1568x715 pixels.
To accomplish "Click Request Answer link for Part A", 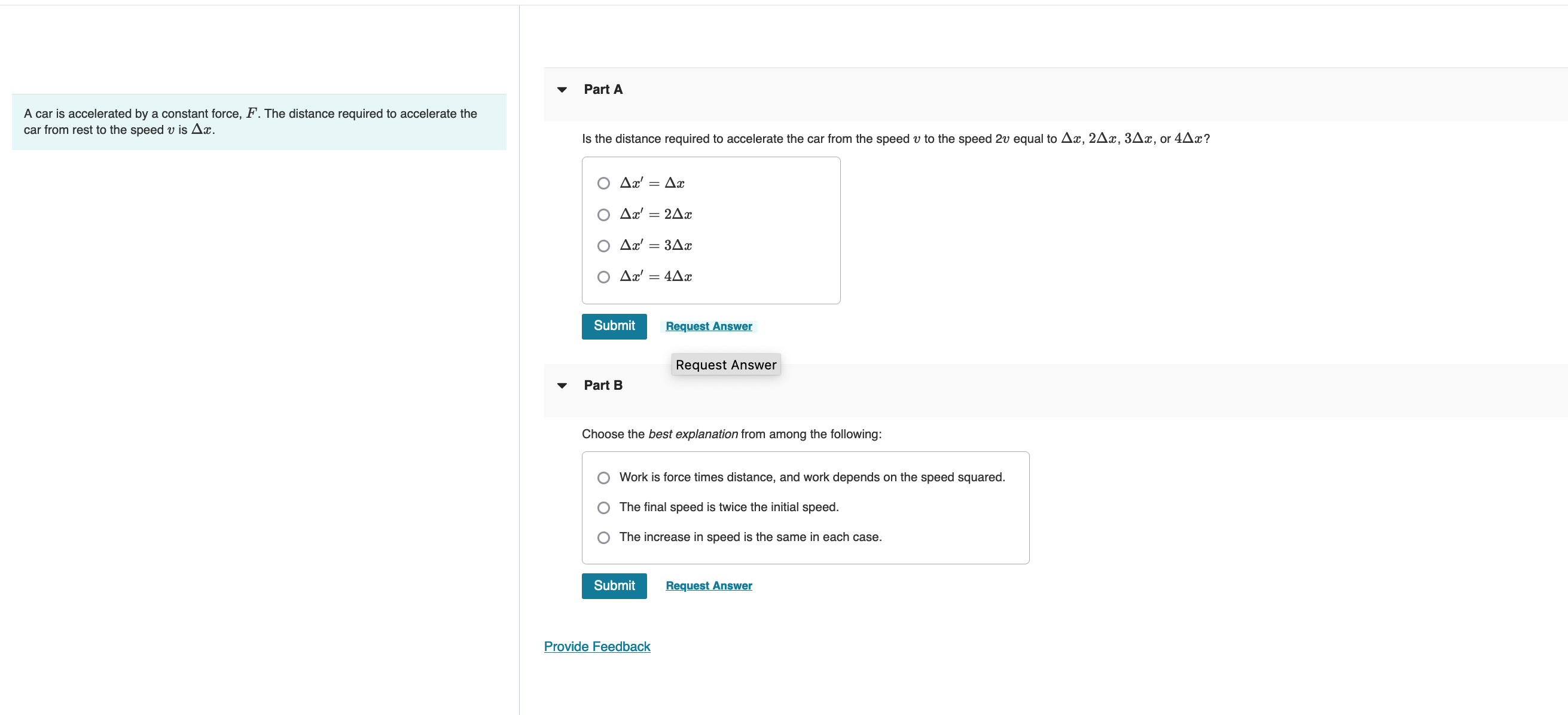I will click(x=709, y=326).
